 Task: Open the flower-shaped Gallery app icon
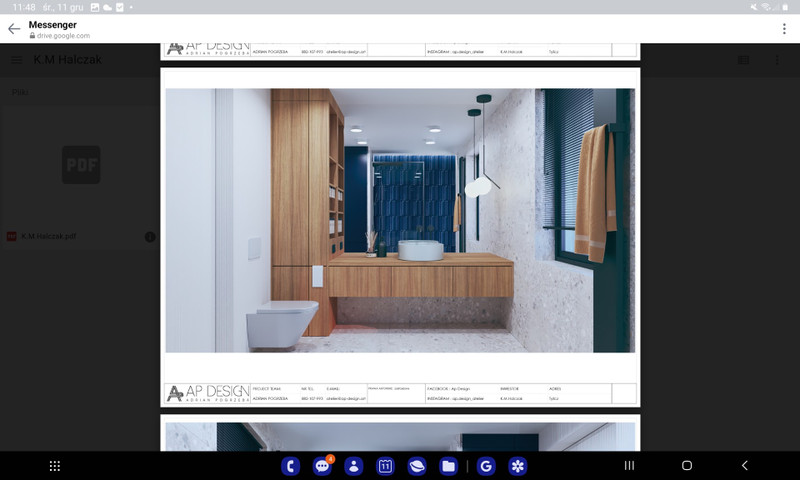(x=517, y=466)
